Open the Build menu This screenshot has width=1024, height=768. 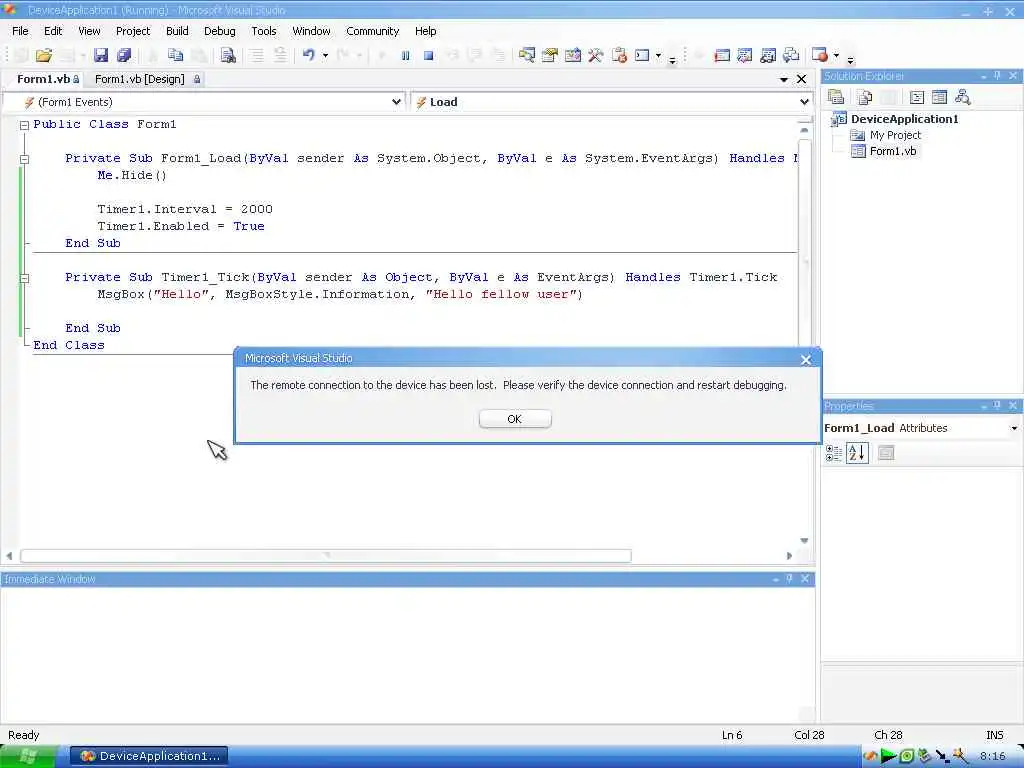[177, 31]
